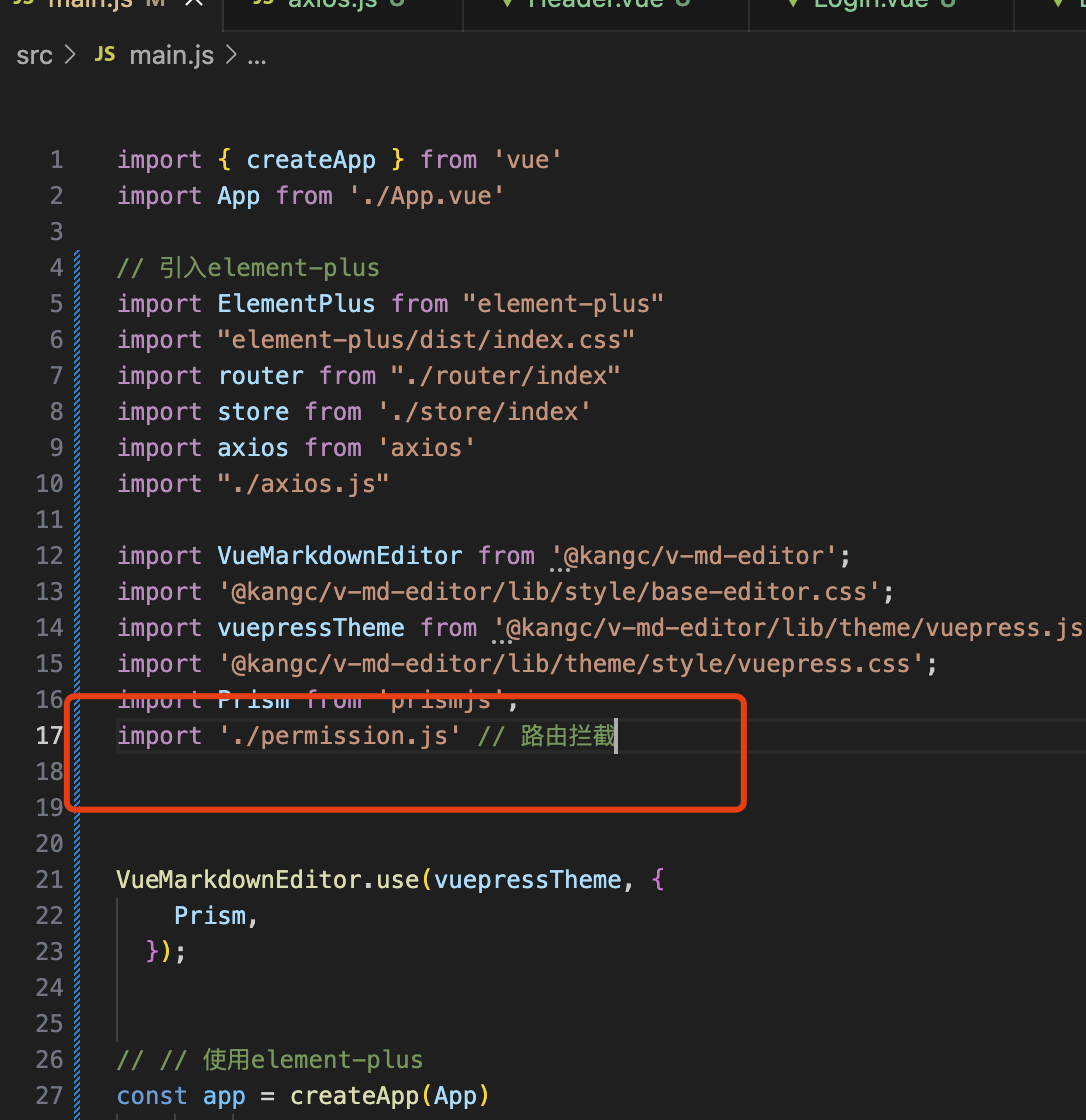Screen dimensions: 1086x1120
Task: Close the main.js editor tab
Action: (x=194, y=3)
